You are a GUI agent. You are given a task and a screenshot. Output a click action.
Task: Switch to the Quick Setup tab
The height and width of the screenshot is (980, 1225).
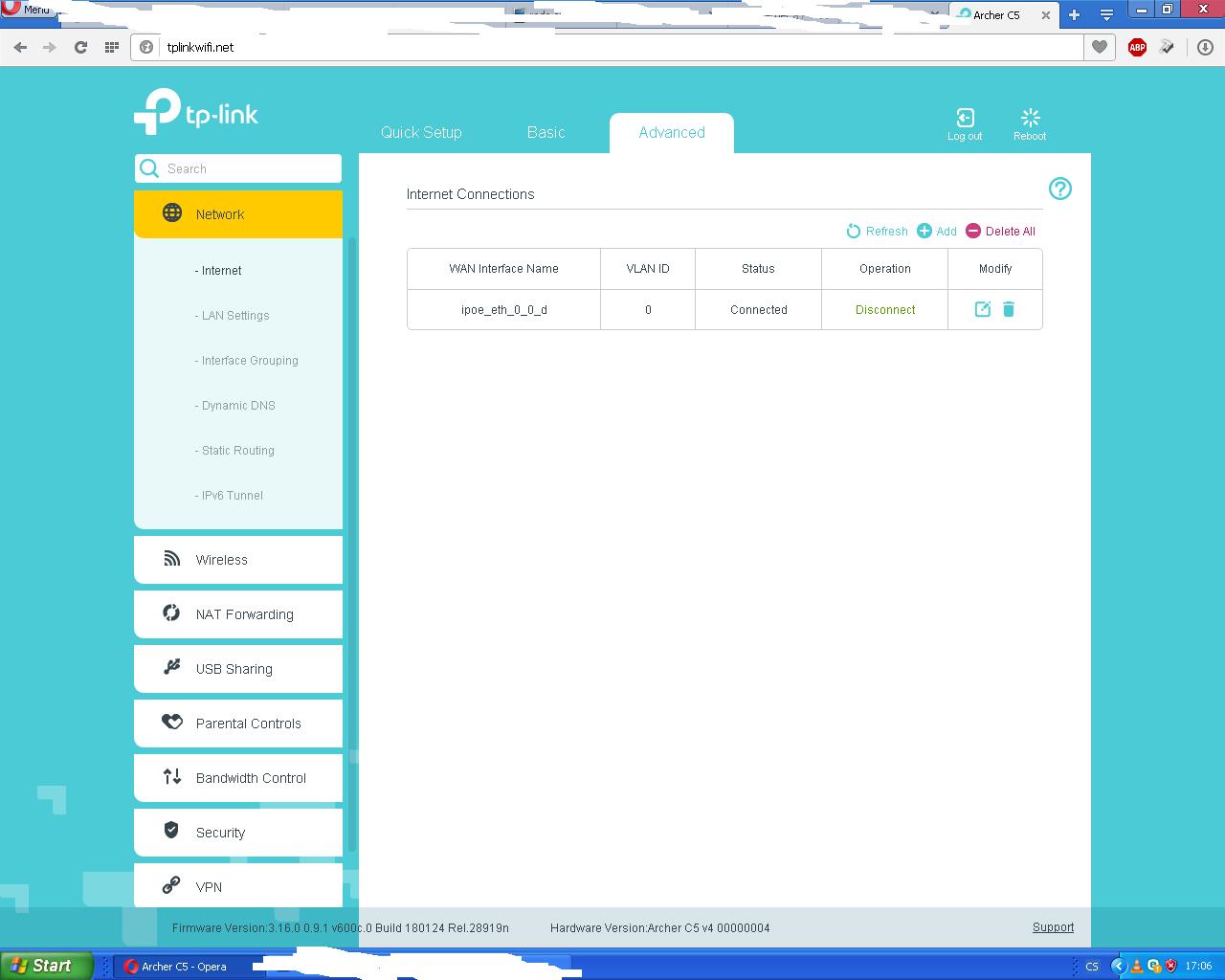tap(421, 133)
